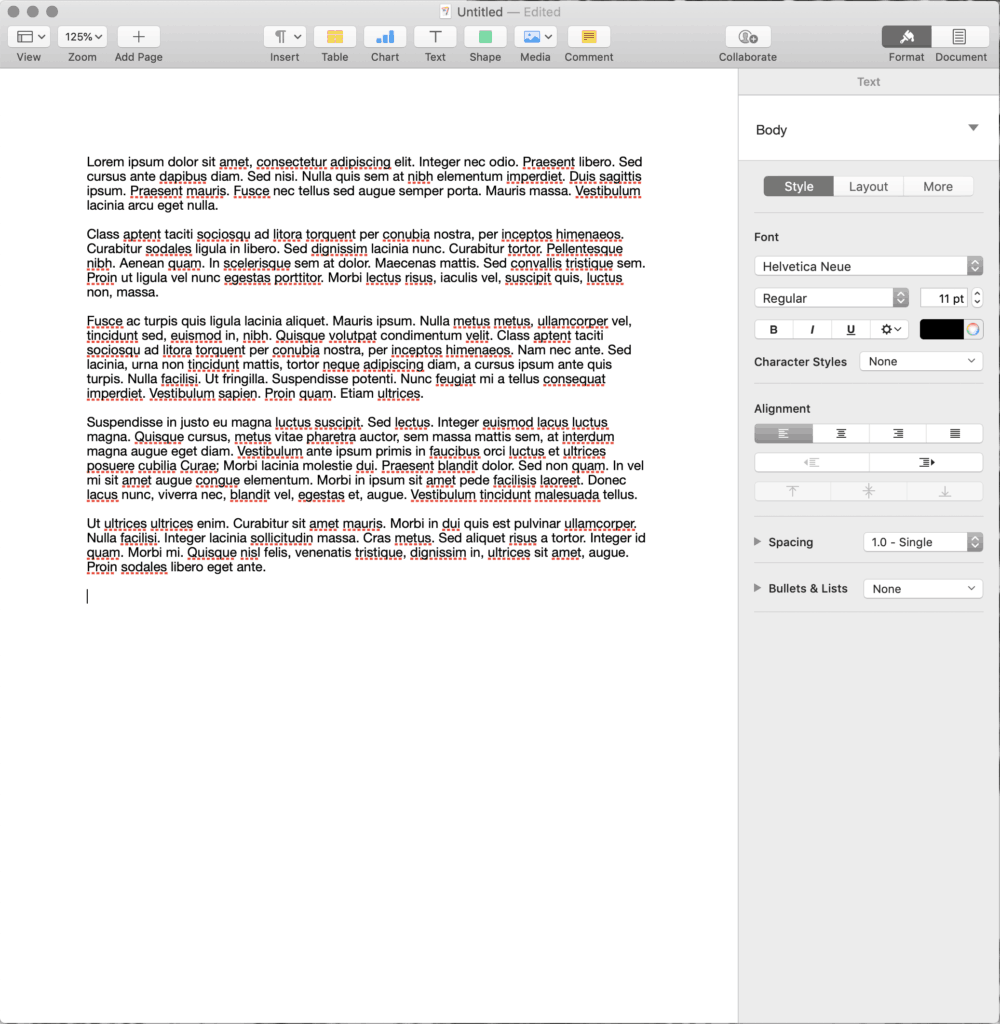Change the 125% zoom level
The height and width of the screenshot is (1024, 1000).
83,37
